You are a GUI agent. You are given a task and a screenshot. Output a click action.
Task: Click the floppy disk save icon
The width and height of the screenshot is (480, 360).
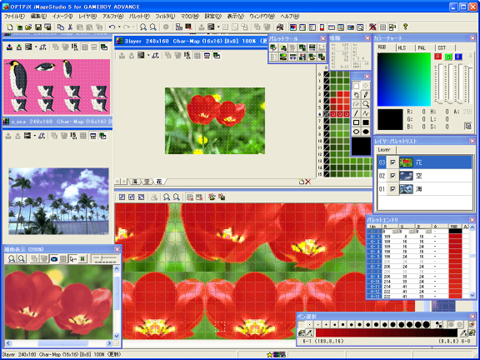38,27
